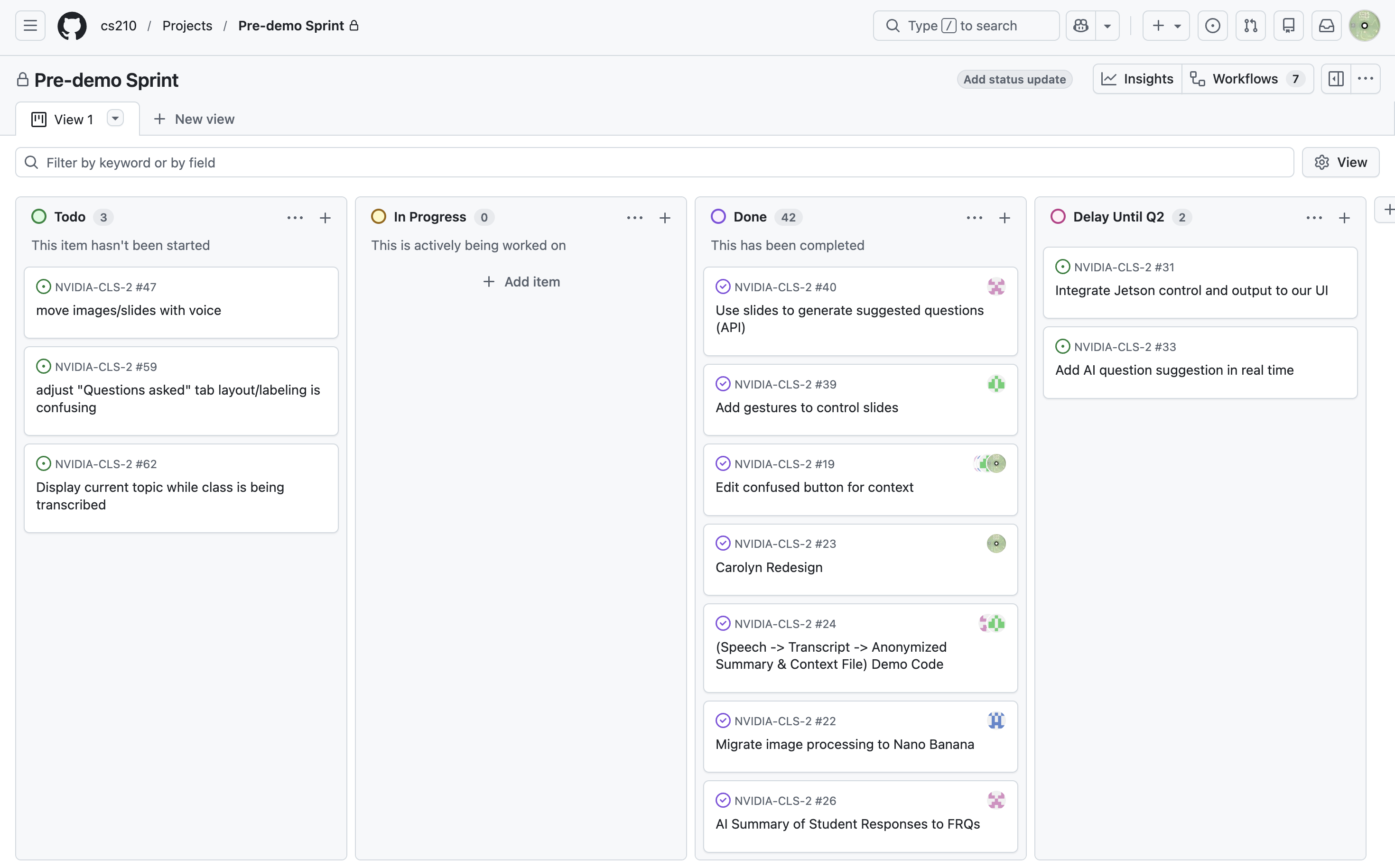Add item to Delay Until Q2 column
1395x868 pixels.
1344,218
